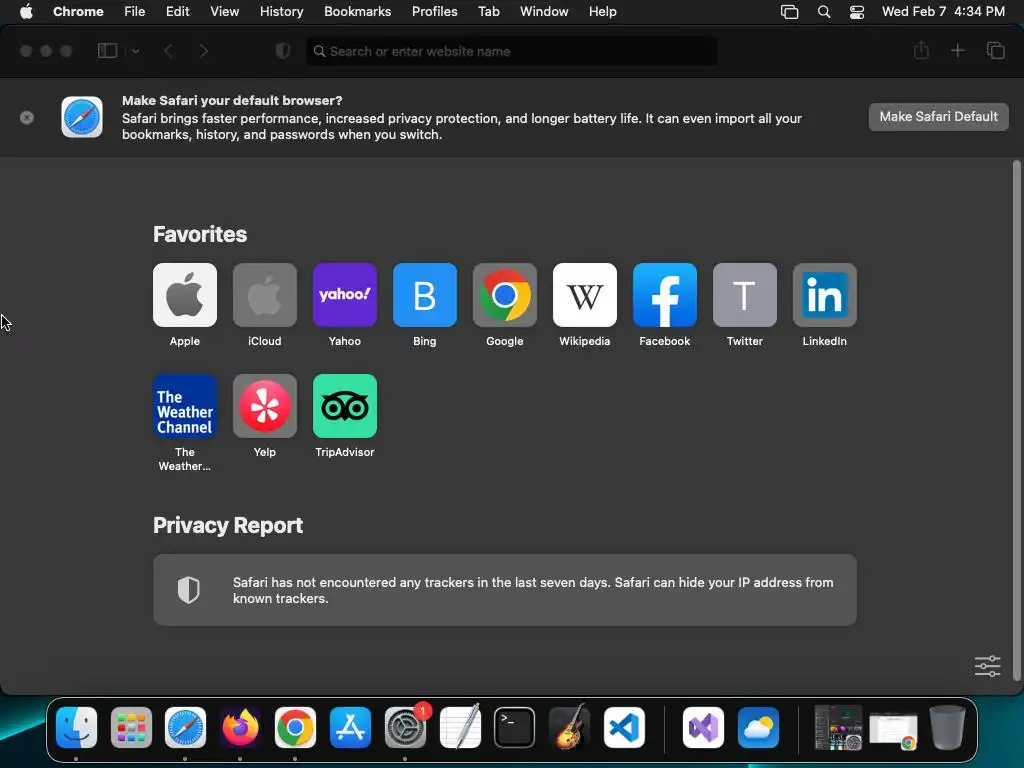
Task: Open Safari from the Dock
Action: click(x=185, y=727)
